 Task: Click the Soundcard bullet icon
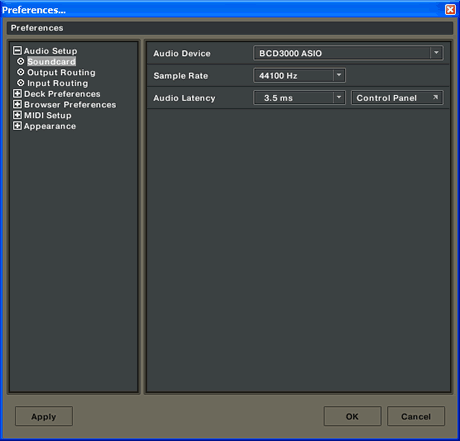click(21, 61)
